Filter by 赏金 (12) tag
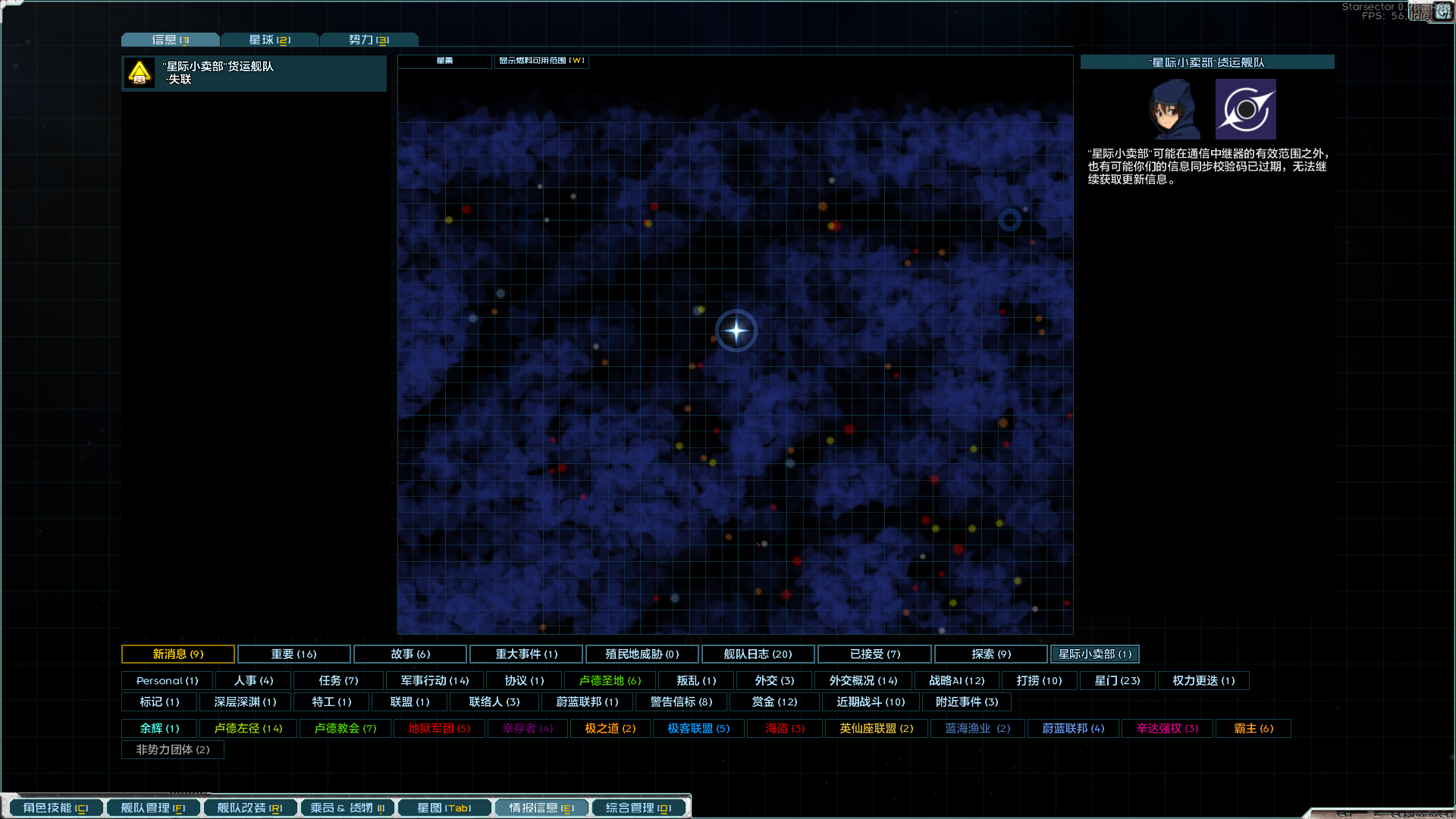This screenshot has width=1456, height=819. 774,701
